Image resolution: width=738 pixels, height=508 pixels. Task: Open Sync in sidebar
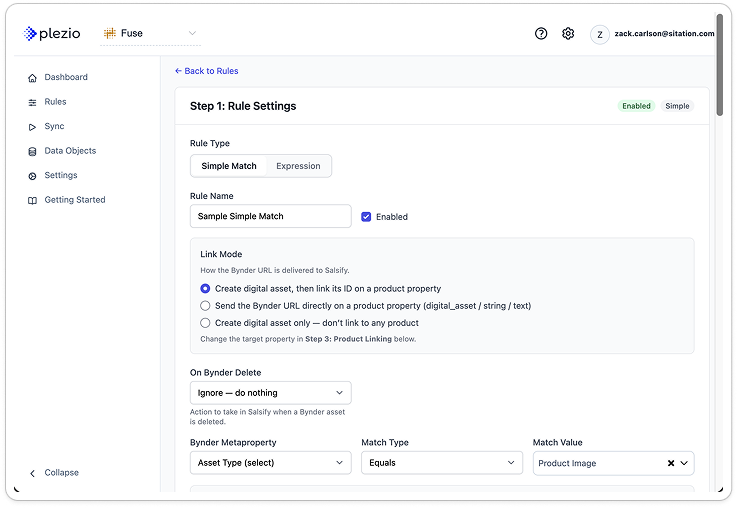pyautogui.click(x=55, y=126)
